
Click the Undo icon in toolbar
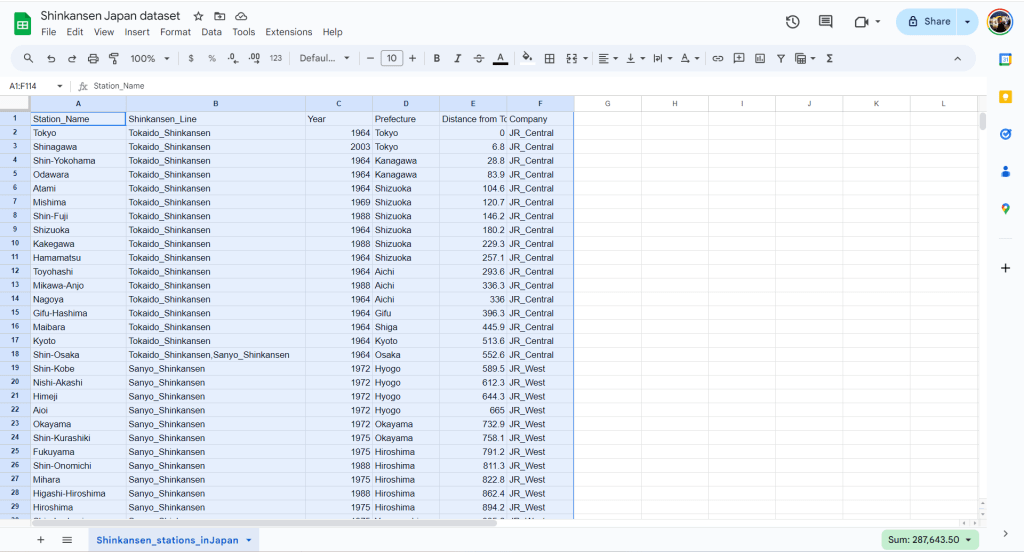click(50, 58)
